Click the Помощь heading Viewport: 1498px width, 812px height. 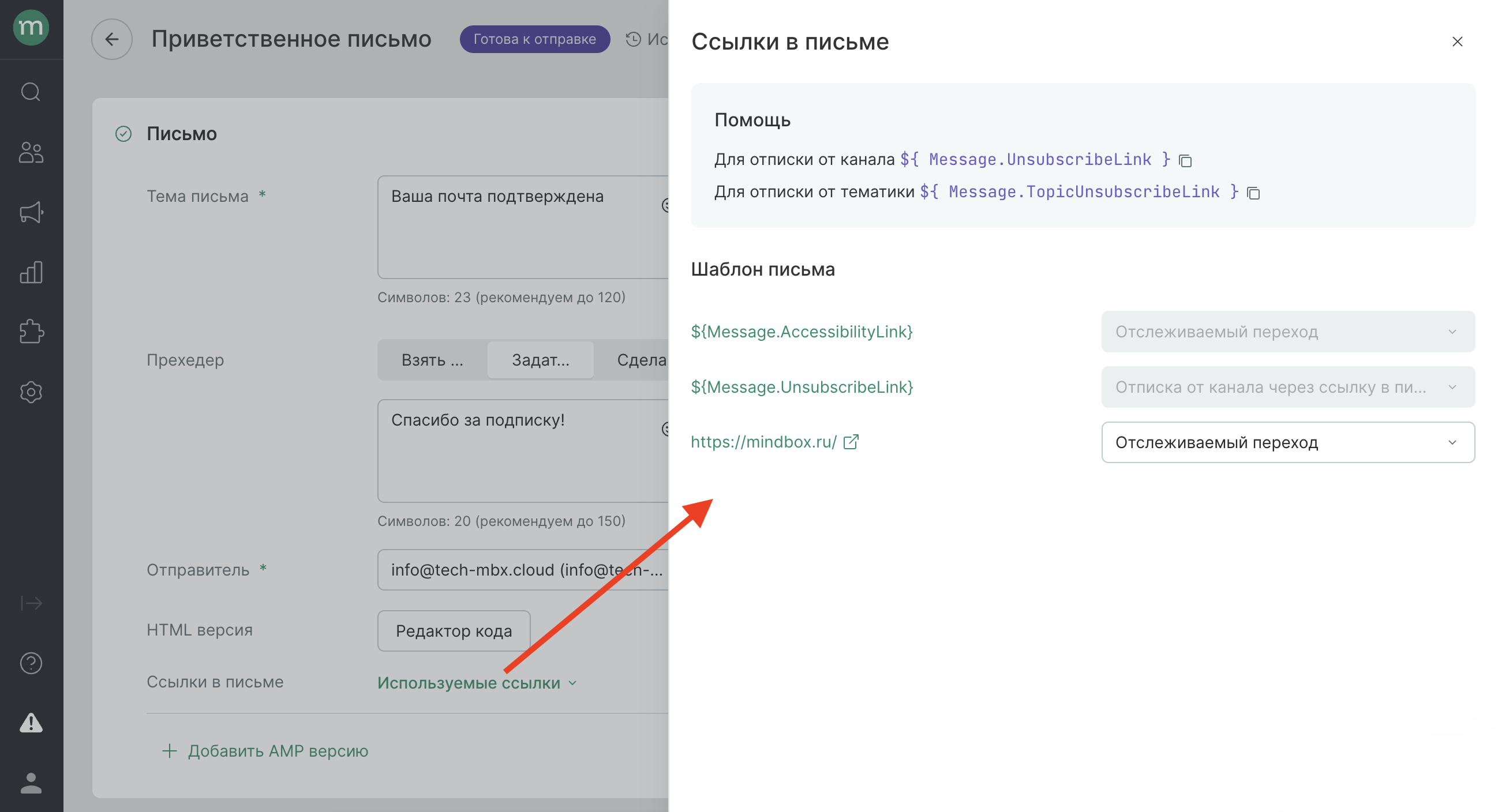tap(752, 120)
